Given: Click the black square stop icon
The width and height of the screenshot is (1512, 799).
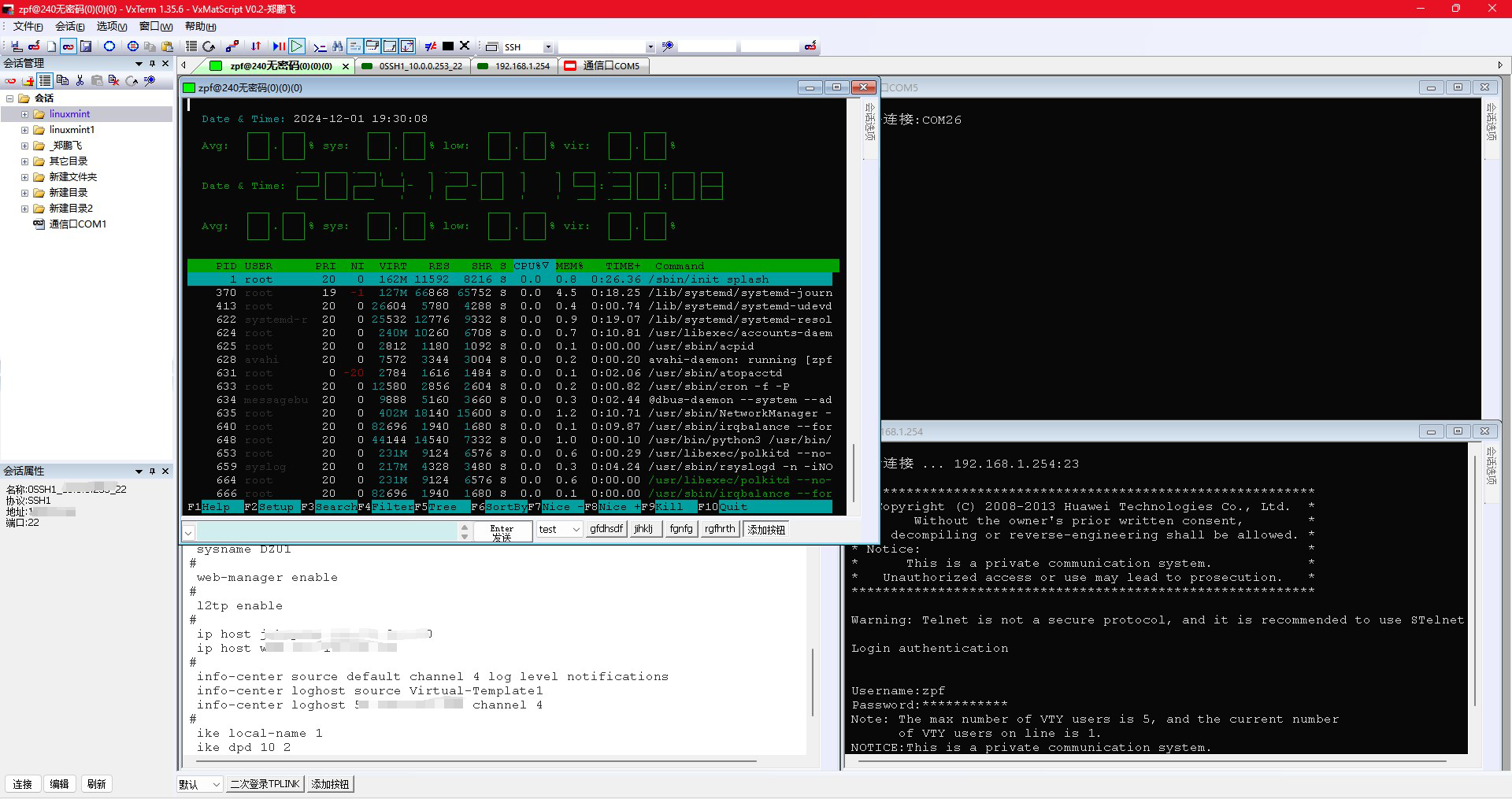Looking at the screenshot, I should click(x=448, y=46).
